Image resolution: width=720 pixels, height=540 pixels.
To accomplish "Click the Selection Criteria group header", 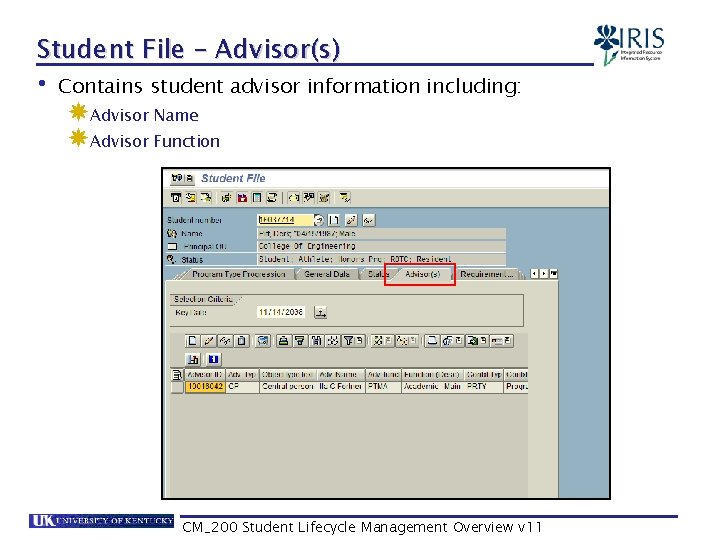I will [204, 299].
